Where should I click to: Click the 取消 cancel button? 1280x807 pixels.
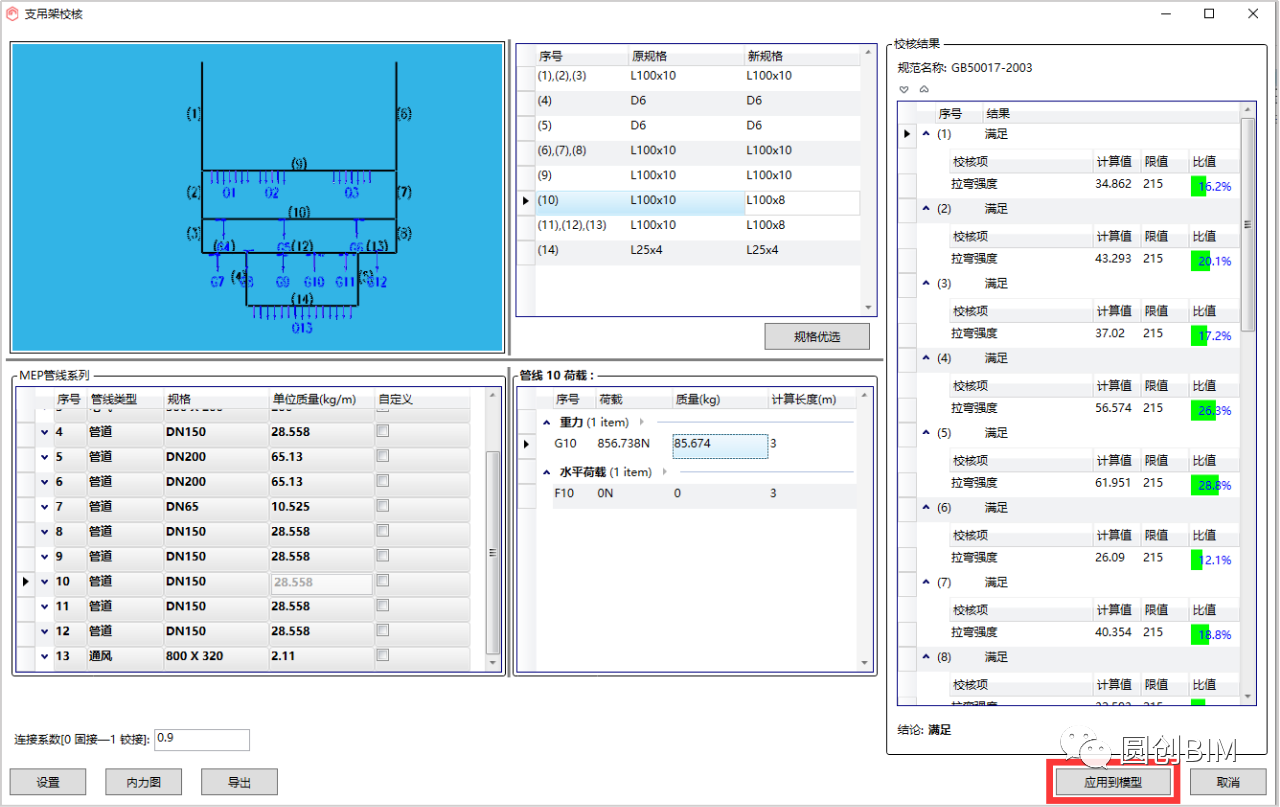point(1228,782)
